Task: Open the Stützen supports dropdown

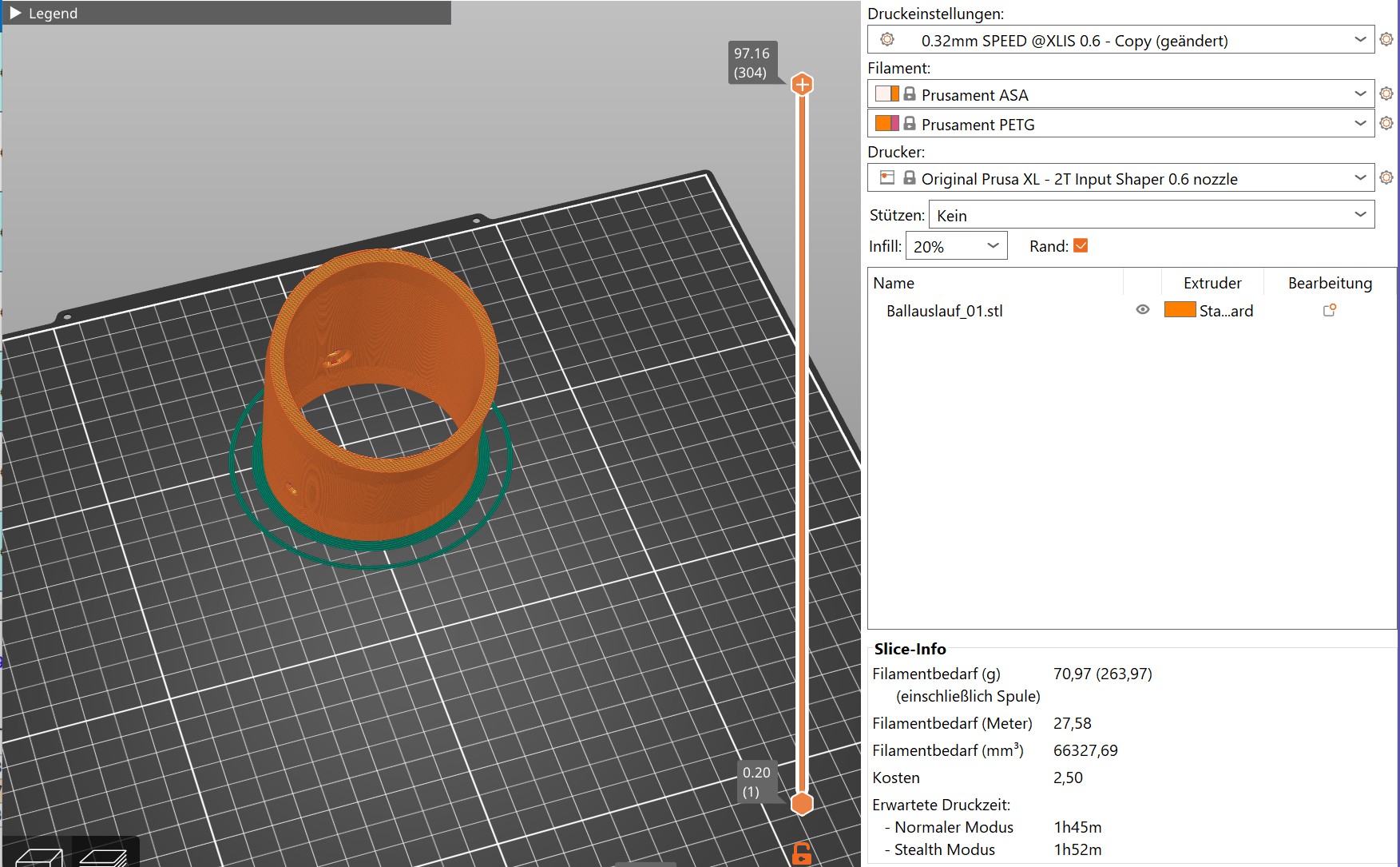Action: (1152, 215)
